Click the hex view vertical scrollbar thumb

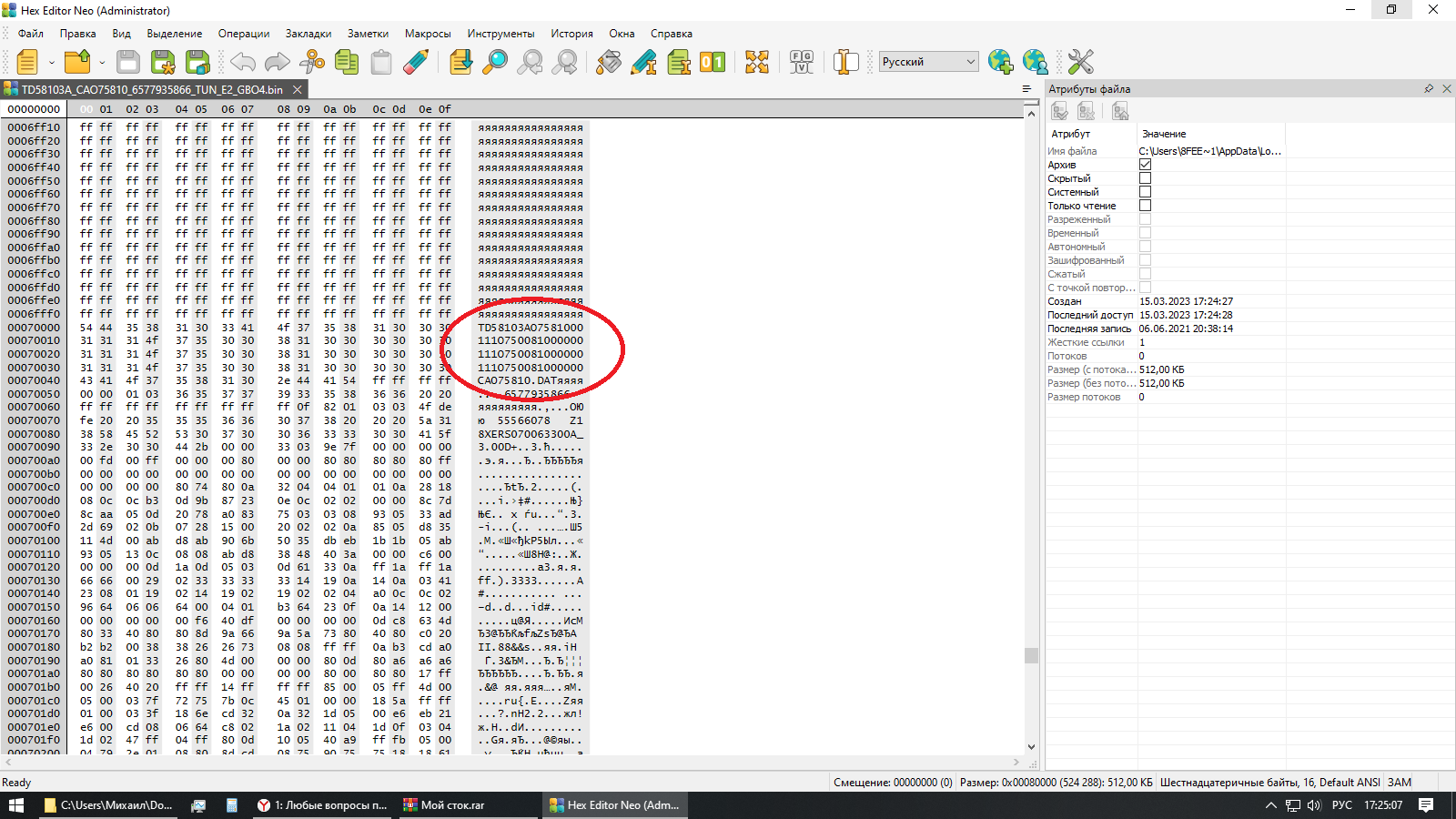point(1031,655)
